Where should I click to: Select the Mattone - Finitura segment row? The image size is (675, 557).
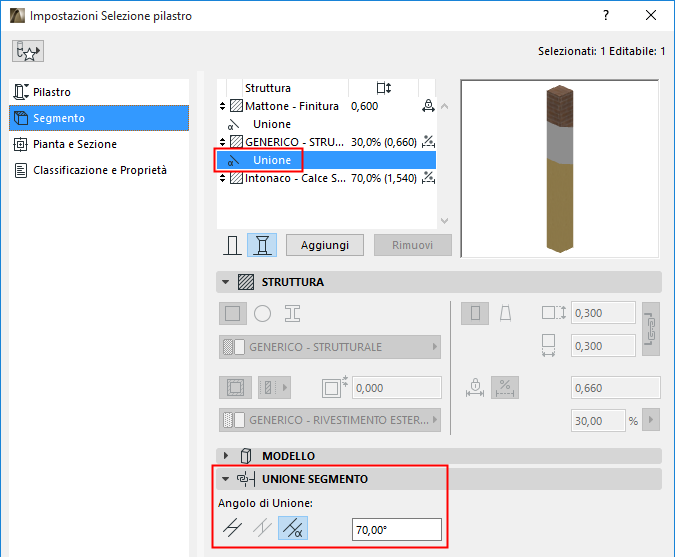pyautogui.click(x=326, y=106)
